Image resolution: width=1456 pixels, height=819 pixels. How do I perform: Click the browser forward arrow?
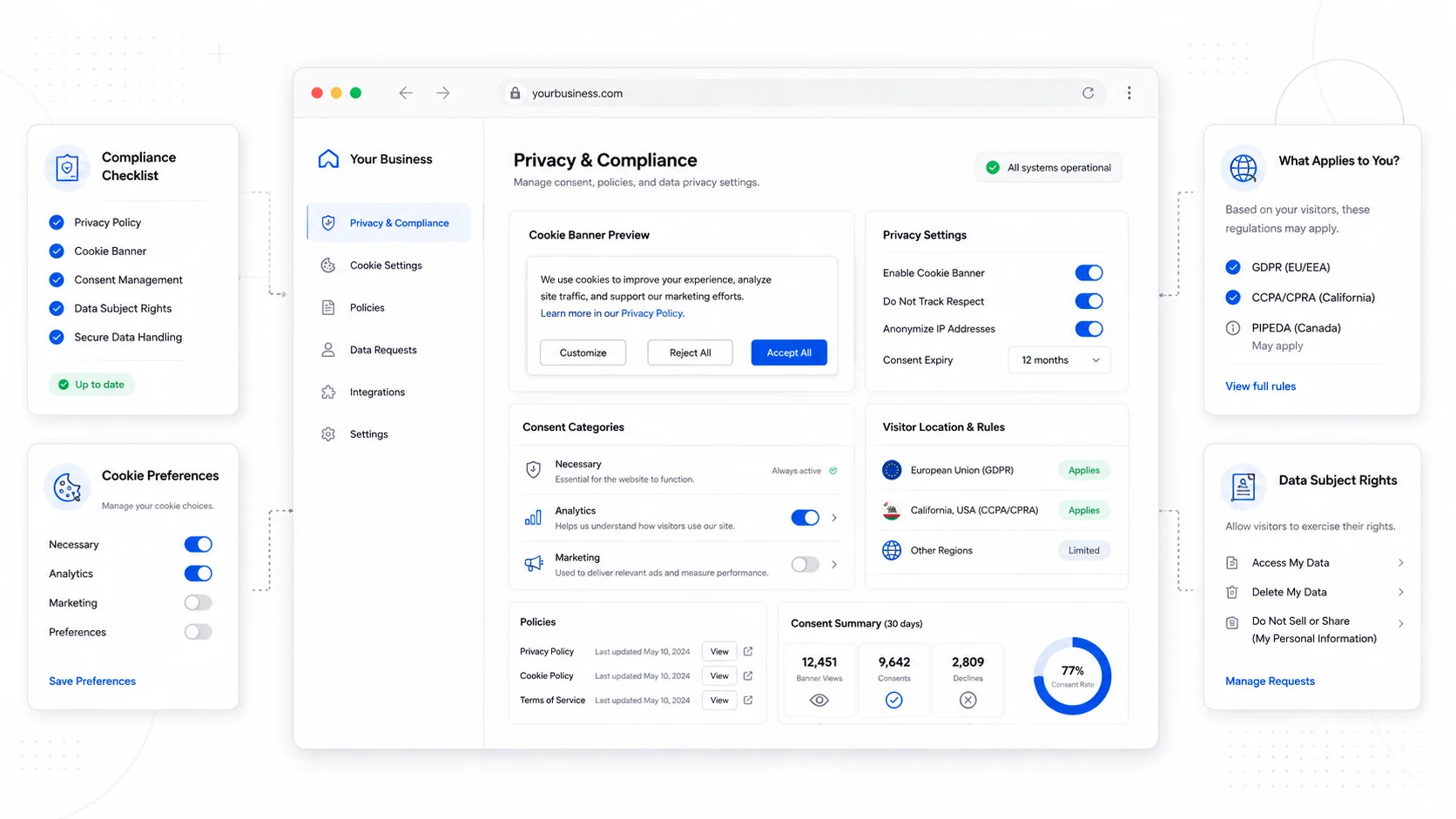tap(443, 93)
